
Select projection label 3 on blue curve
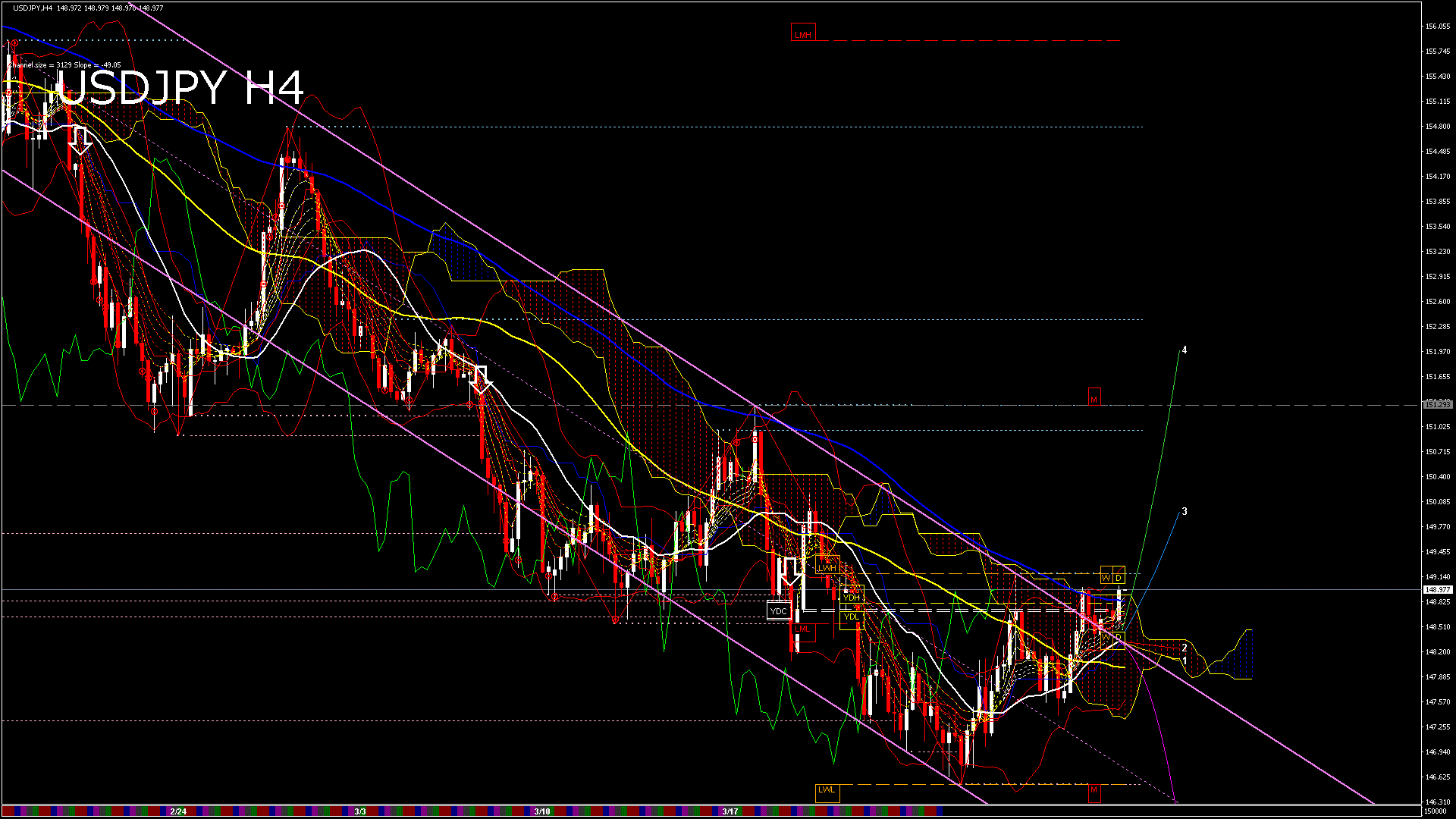coord(1185,512)
